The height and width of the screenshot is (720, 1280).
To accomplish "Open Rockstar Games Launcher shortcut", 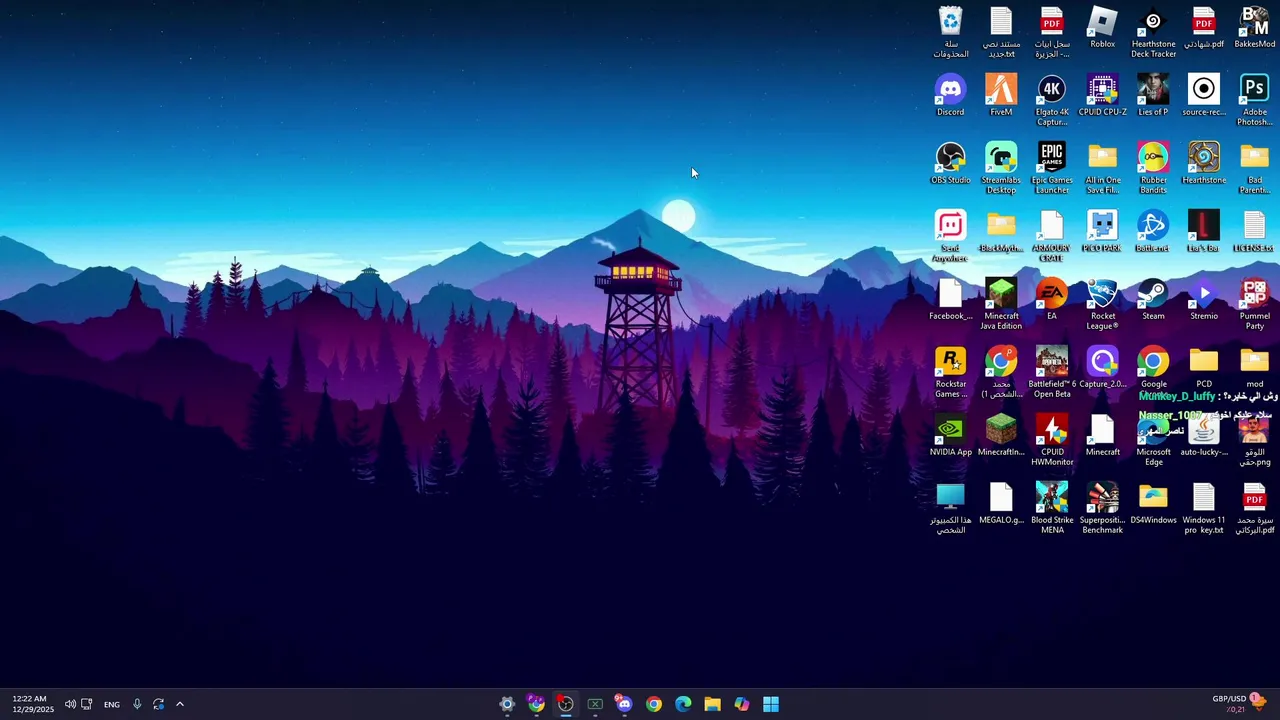I will point(950,372).
